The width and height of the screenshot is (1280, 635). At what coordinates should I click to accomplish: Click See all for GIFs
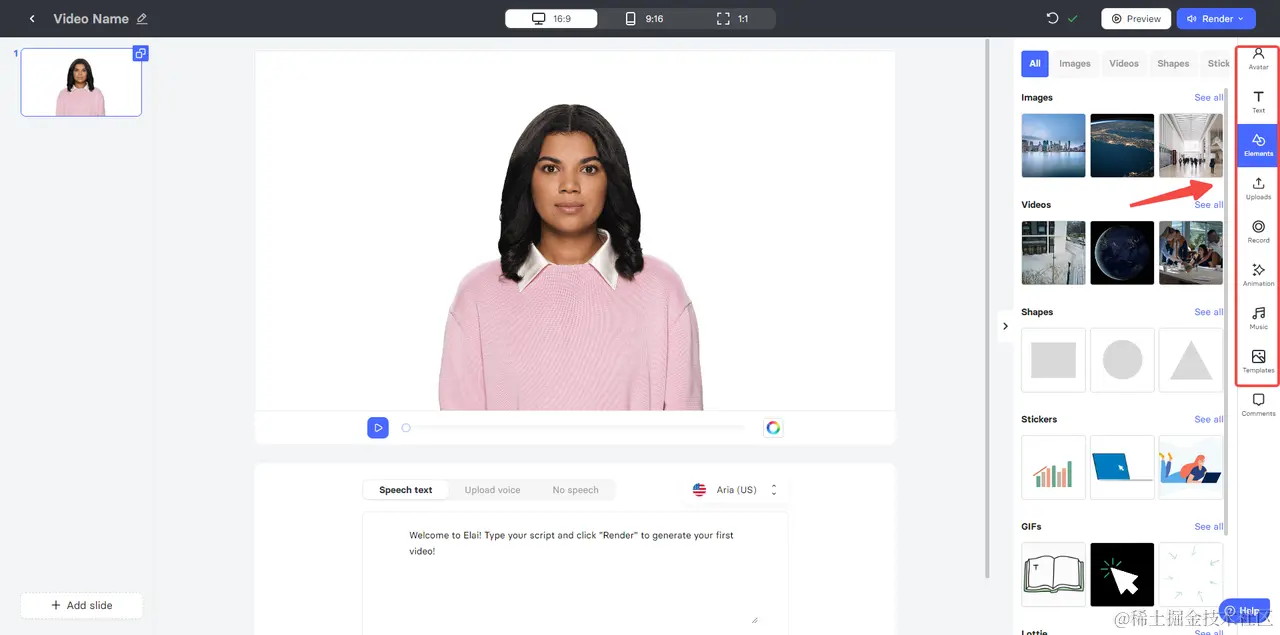click(x=1208, y=527)
